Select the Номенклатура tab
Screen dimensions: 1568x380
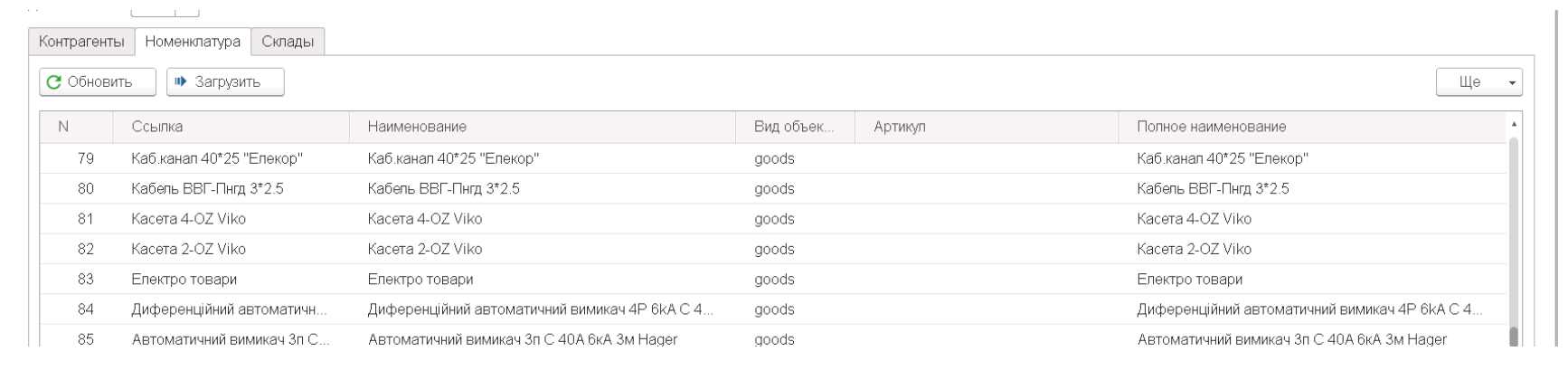click(194, 42)
